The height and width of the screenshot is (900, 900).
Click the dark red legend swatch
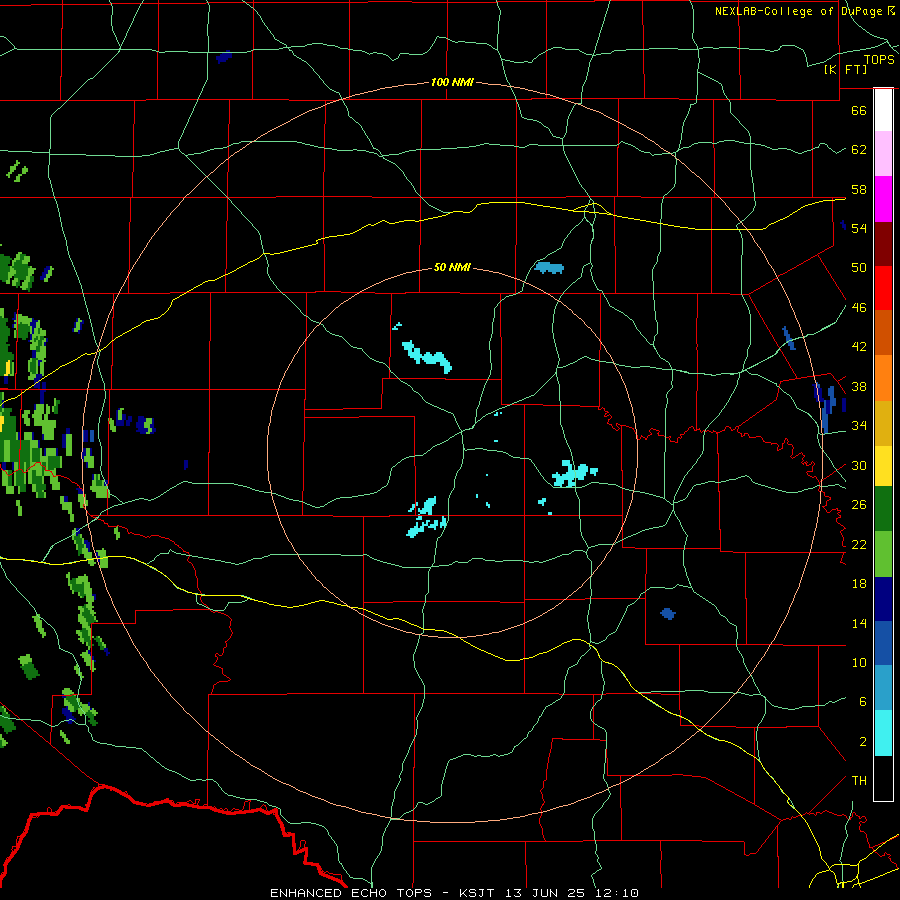(x=883, y=244)
